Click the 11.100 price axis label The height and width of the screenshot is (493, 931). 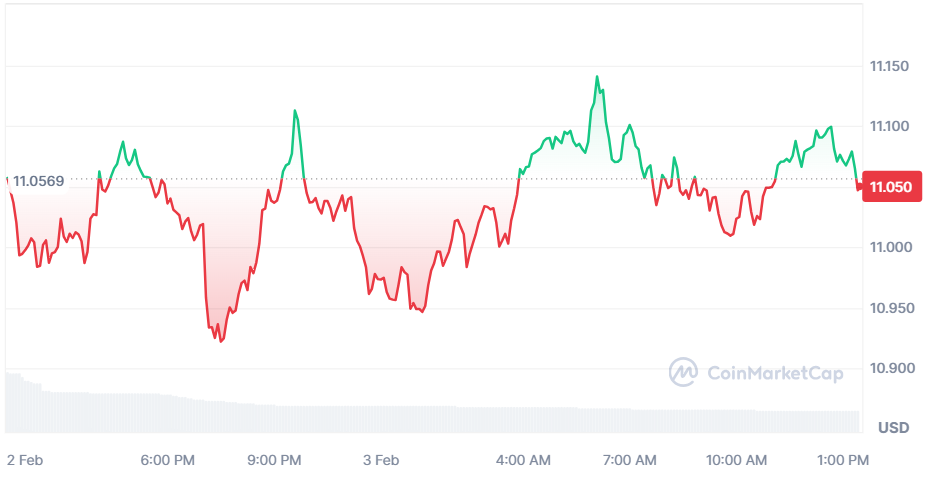click(889, 126)
